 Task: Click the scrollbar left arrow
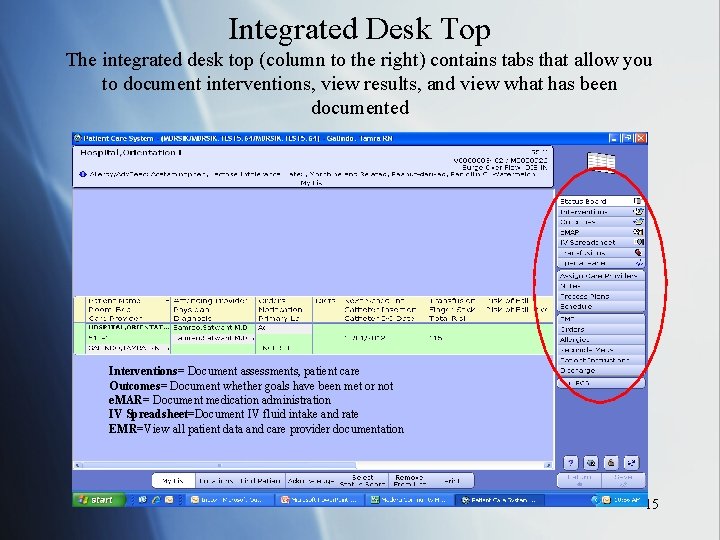click(x=77, y=465)
